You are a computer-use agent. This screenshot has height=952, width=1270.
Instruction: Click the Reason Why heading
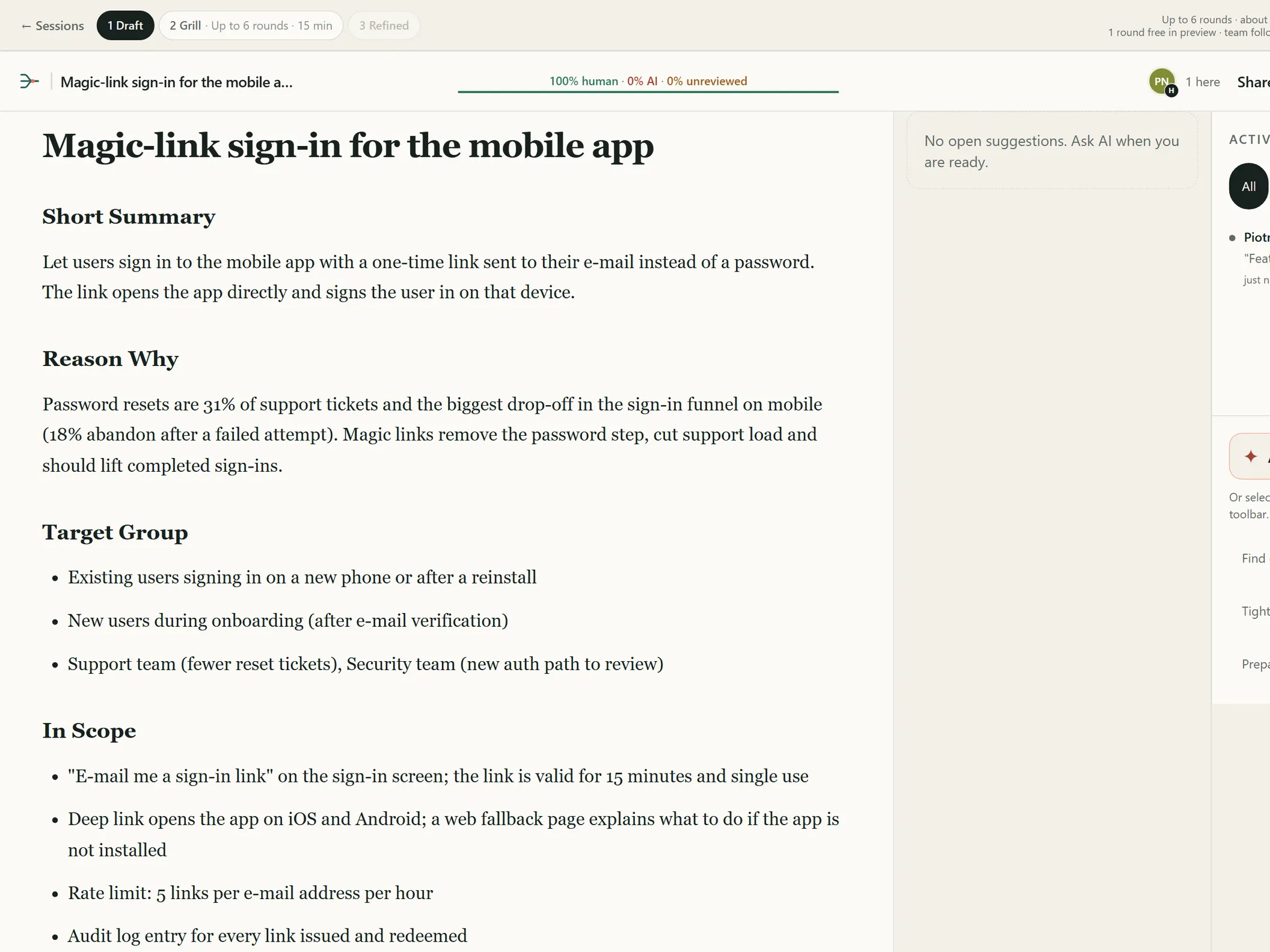click(111, 359)
